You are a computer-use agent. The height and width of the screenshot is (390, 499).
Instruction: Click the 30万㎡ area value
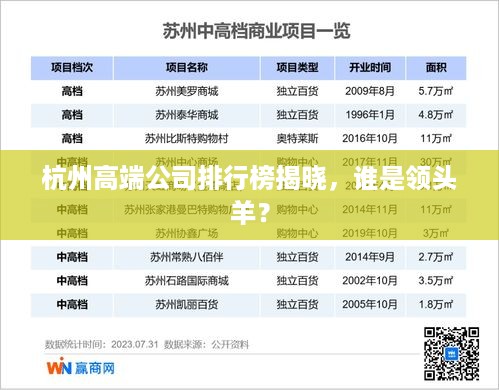[436, 162]
